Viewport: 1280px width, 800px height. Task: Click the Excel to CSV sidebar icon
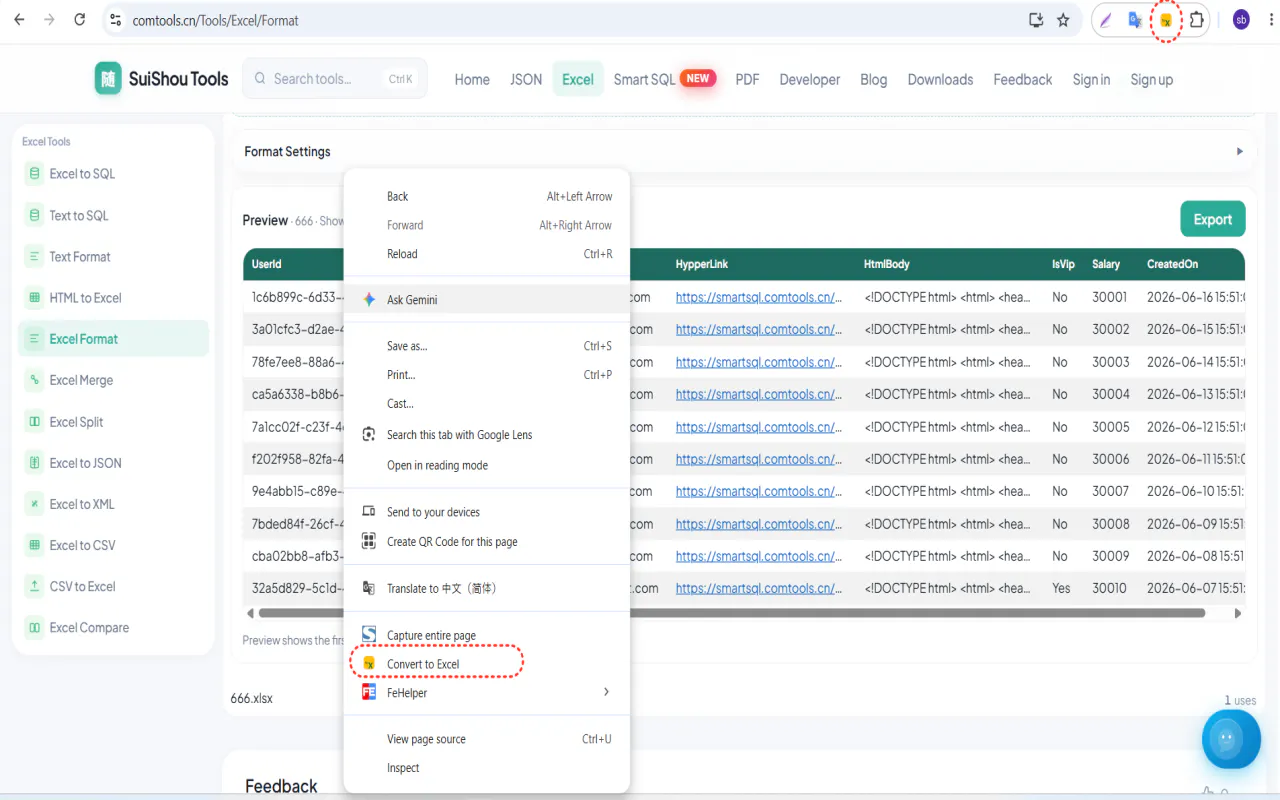(35, 545)
